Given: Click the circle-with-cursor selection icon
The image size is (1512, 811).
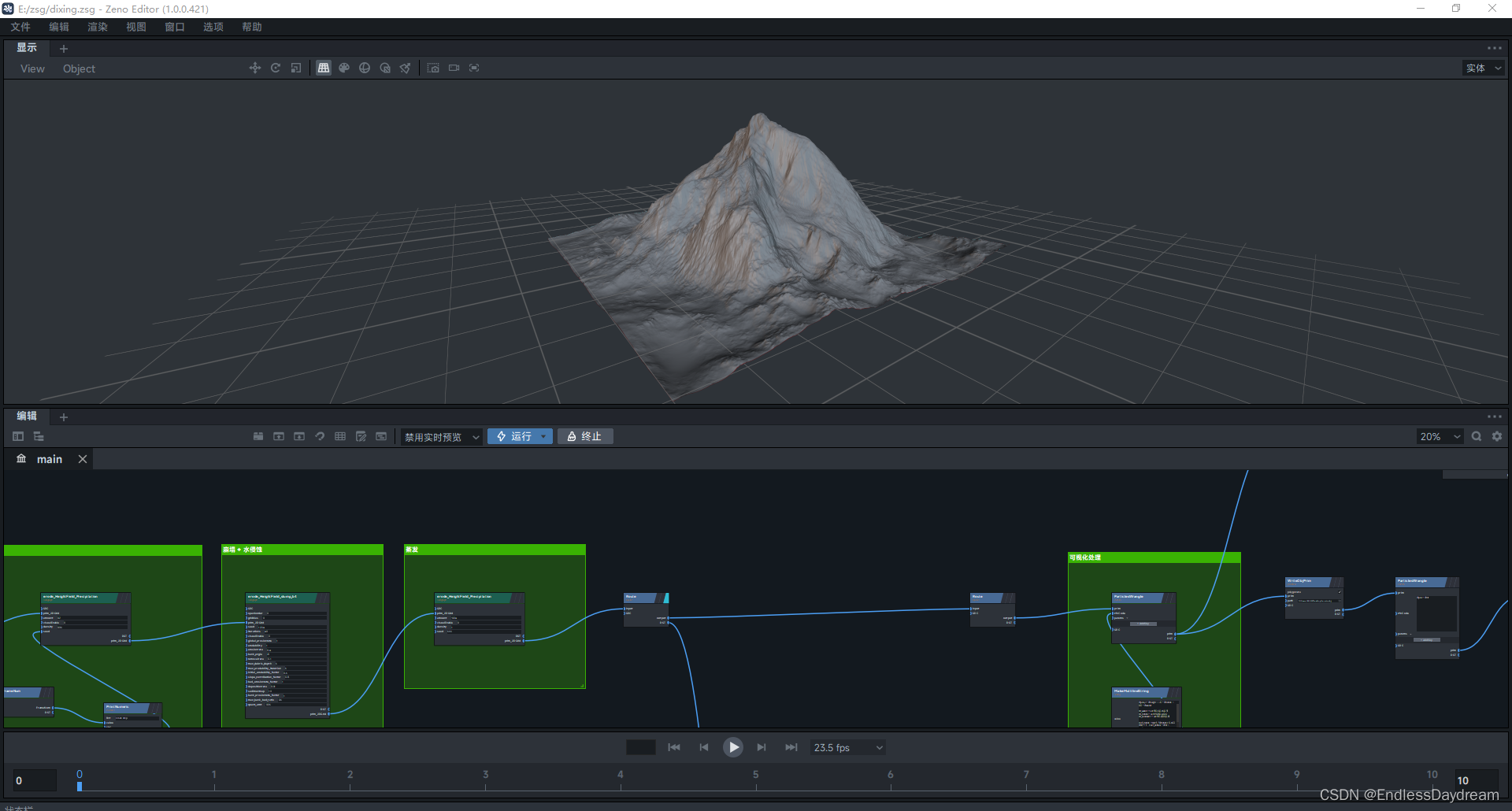Looking at the screenshot, I should tap(385, 68).
